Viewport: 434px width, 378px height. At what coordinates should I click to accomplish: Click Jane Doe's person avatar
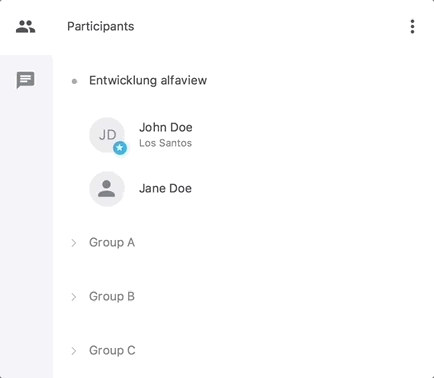[x=107, y=189]
